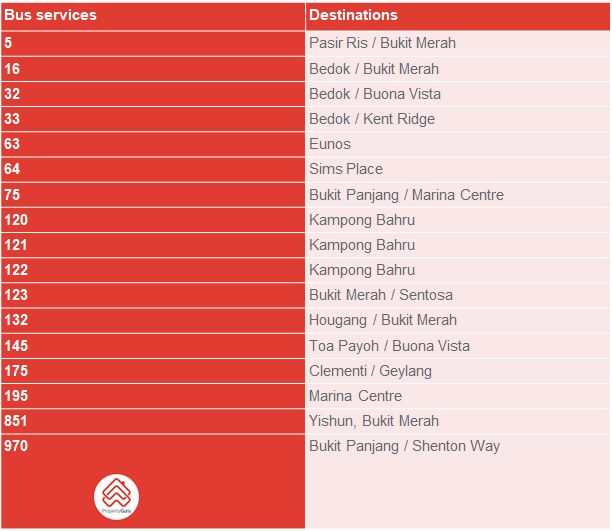Click the PropertyGuru logo icon

[116, 496]
